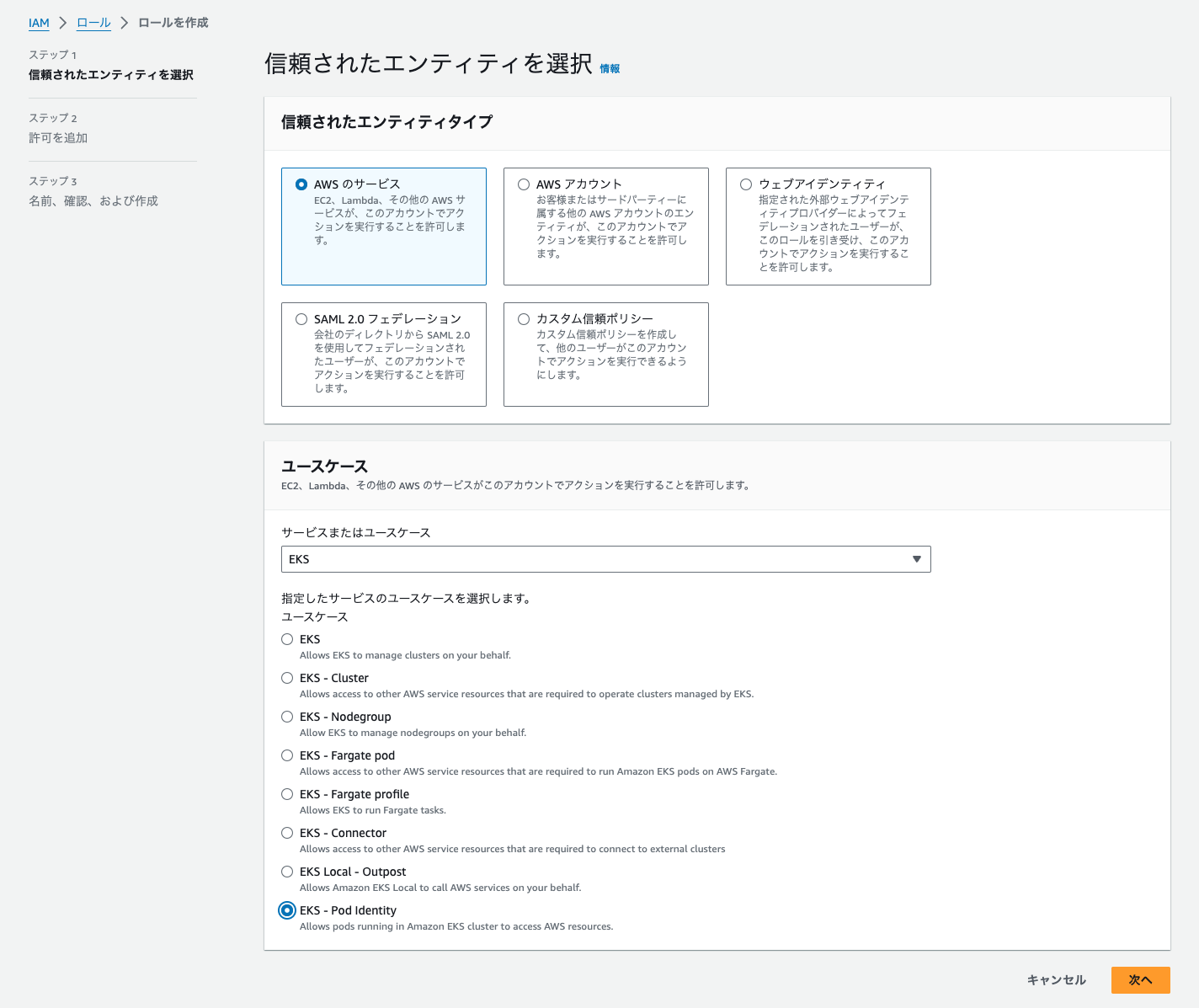This screenshot has width=1199, height=1008.
Task: Click text 'Allow EKS to manage nodegroups on your behalf.'
Action: pyautogui.click(x=413, y=733)
